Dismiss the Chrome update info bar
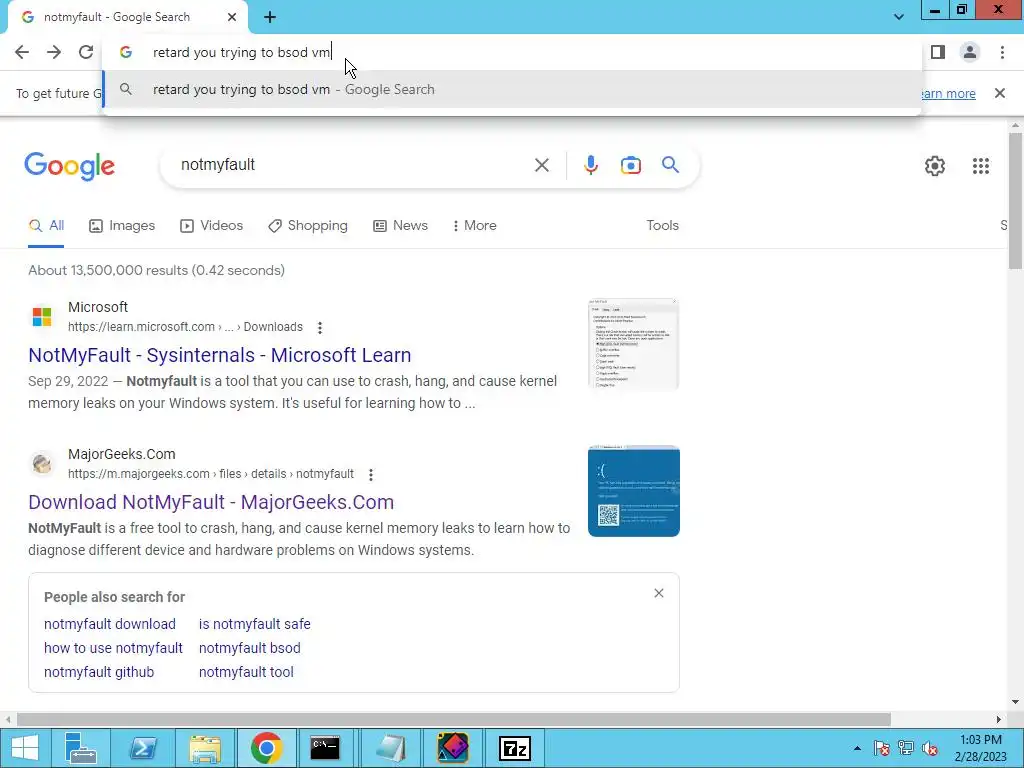 coord(1000,93)
